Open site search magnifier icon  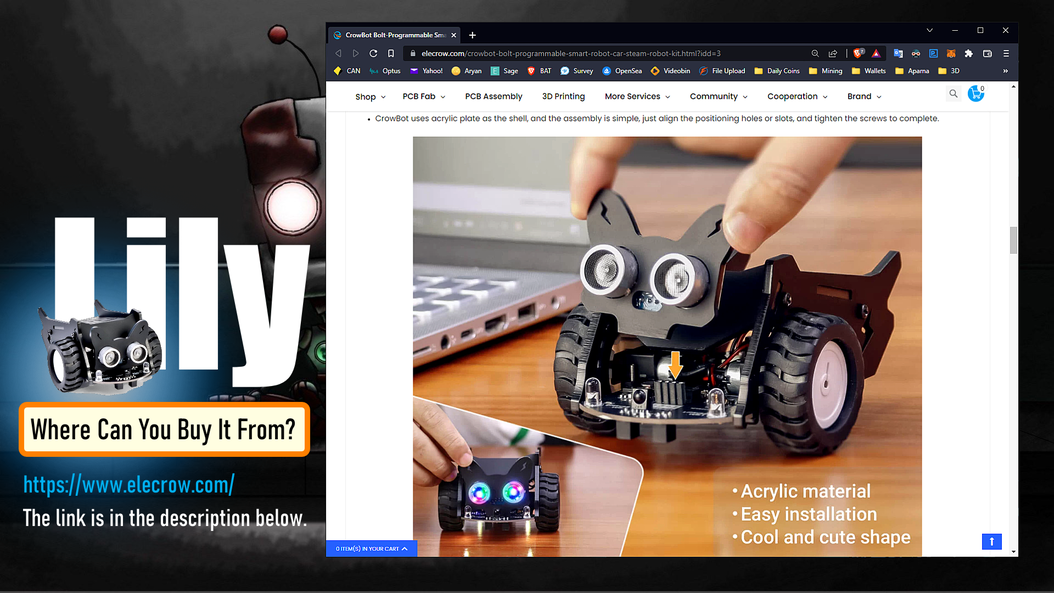(953, 94)
